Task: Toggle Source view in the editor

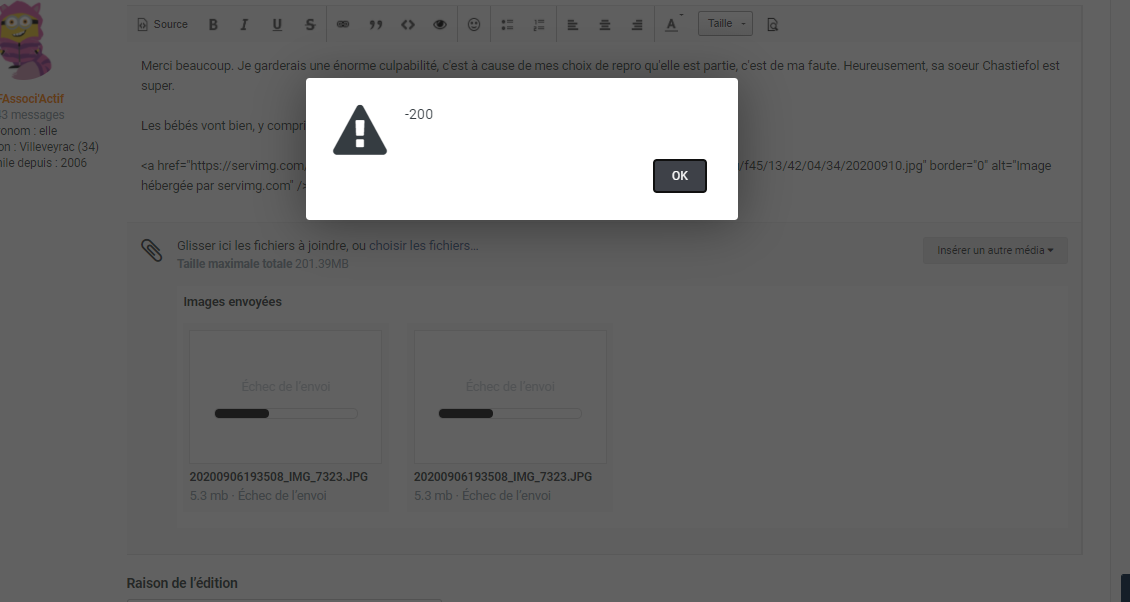Action: (x=162, y=24)
